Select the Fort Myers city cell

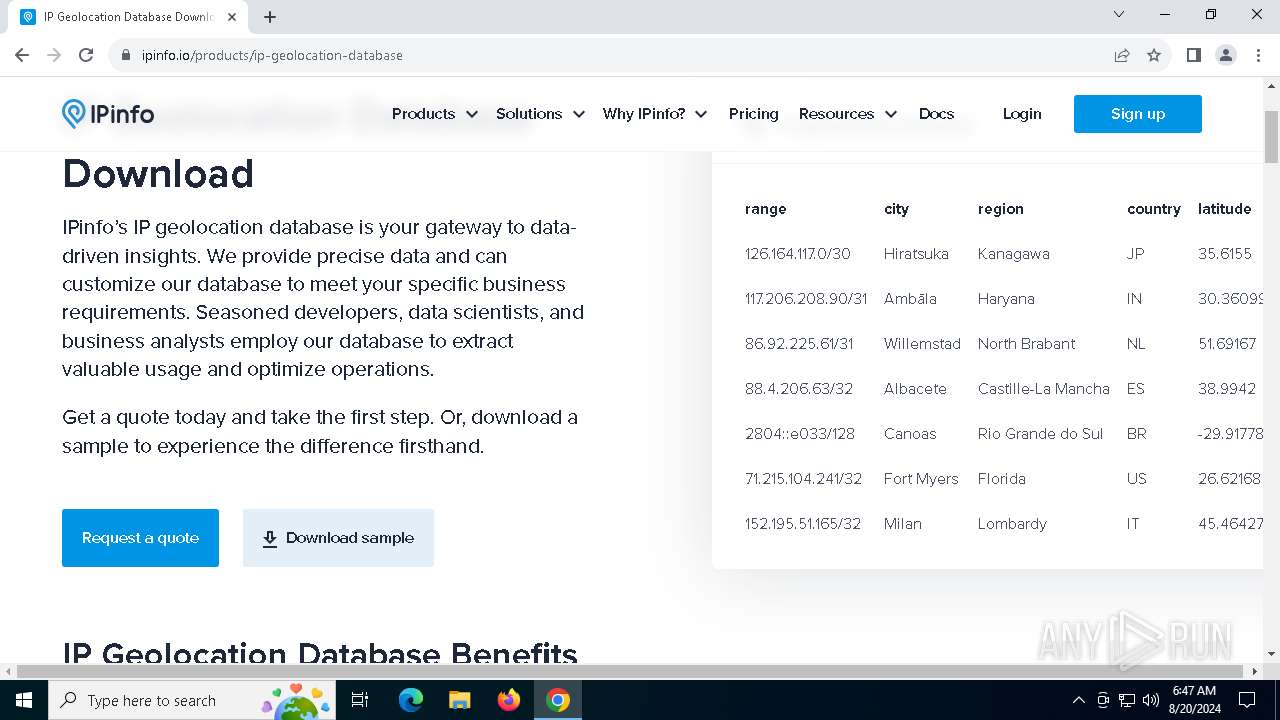(921, 479)
